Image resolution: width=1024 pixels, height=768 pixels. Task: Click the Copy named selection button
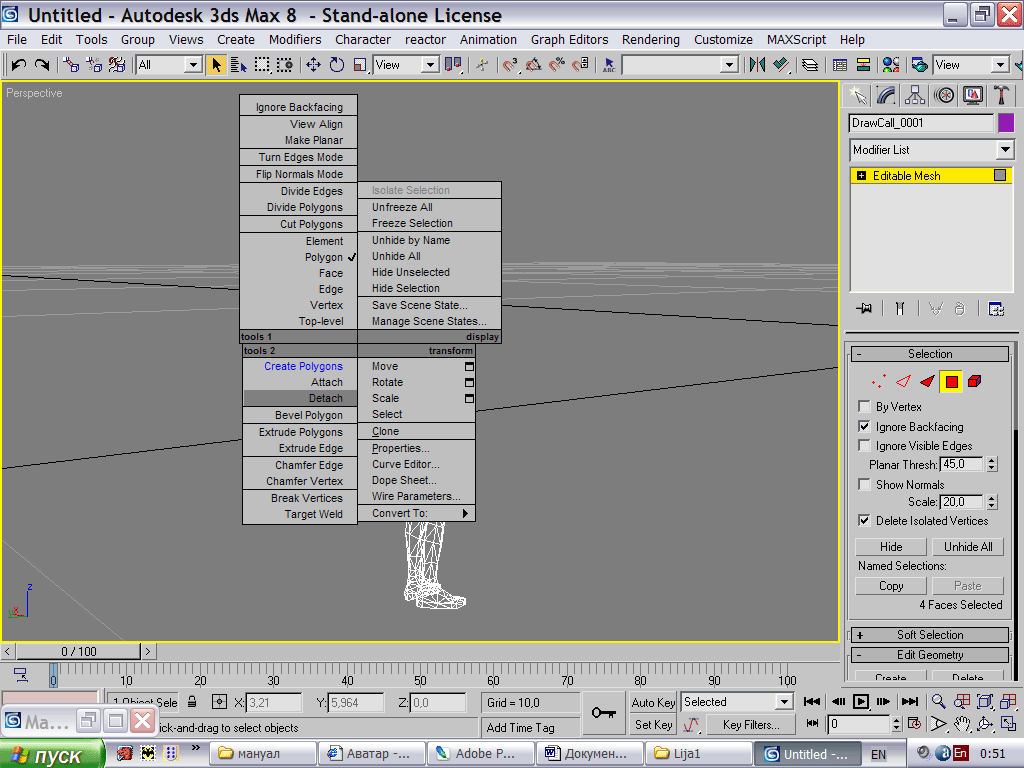pyautogui.click(x=891, y=586)
